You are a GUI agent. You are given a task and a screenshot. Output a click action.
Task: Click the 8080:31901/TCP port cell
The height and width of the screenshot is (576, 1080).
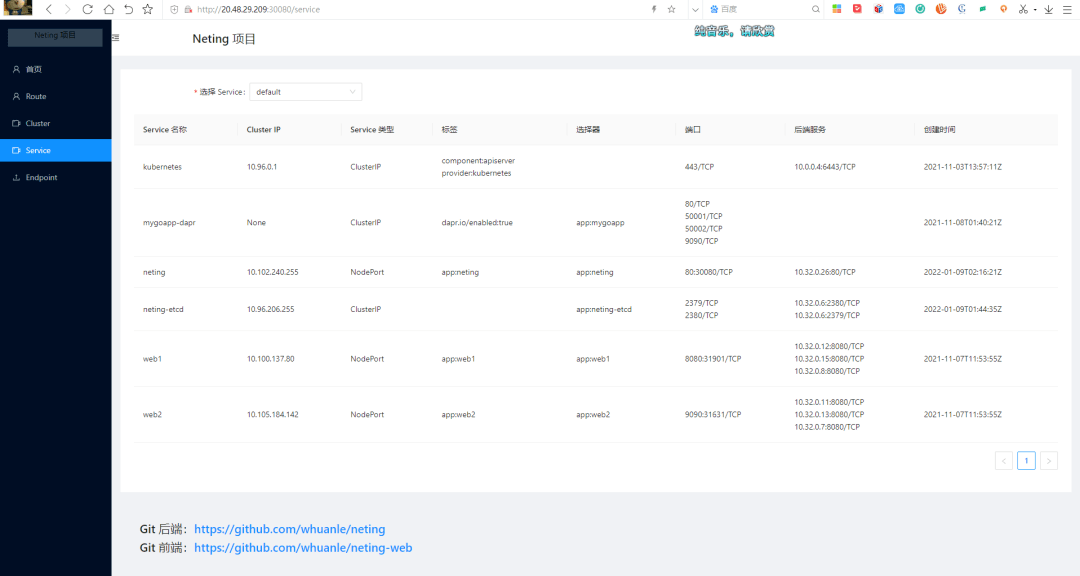click(713, 359)
